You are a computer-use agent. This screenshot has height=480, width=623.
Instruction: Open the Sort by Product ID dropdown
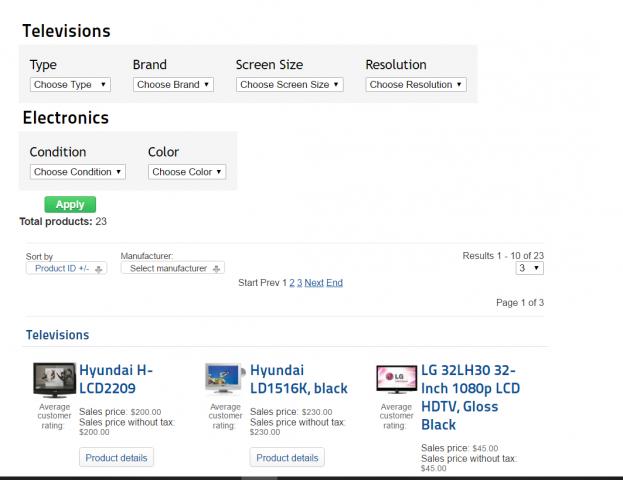pyautogui.click(x=66, y=268)
